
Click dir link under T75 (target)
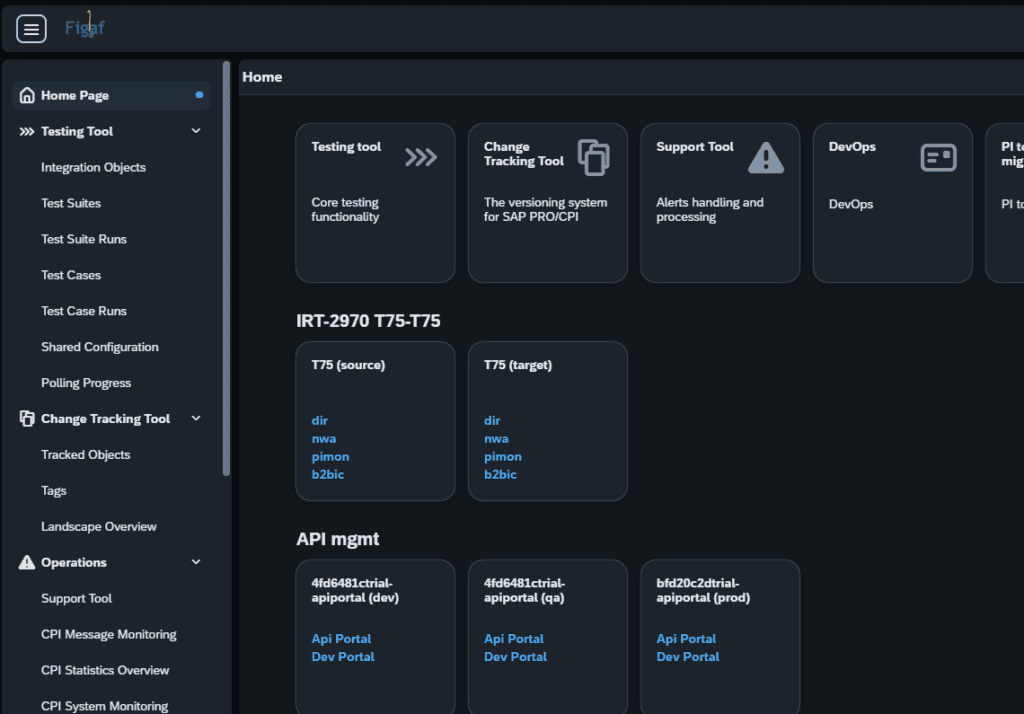pos(492,421)
